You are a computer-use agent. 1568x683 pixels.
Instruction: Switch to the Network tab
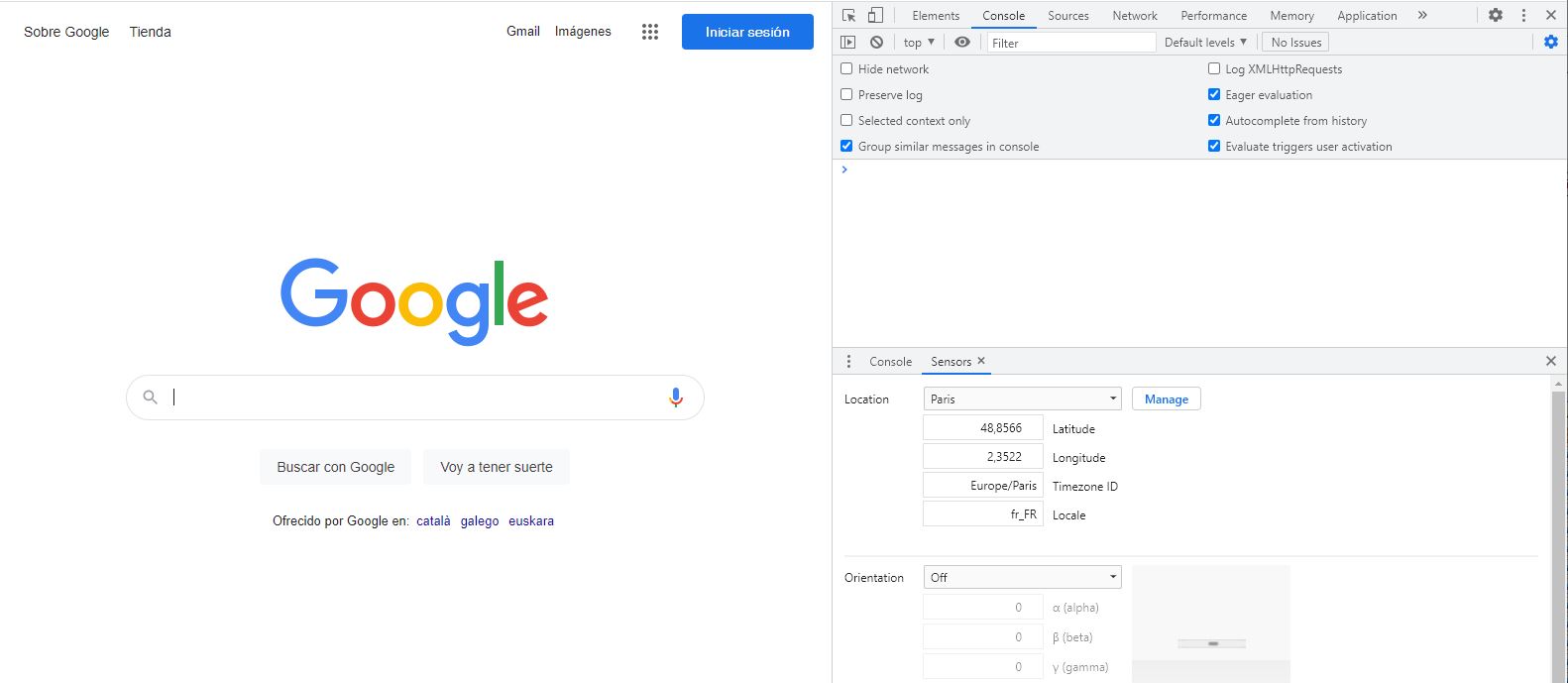pos(1135,15)
